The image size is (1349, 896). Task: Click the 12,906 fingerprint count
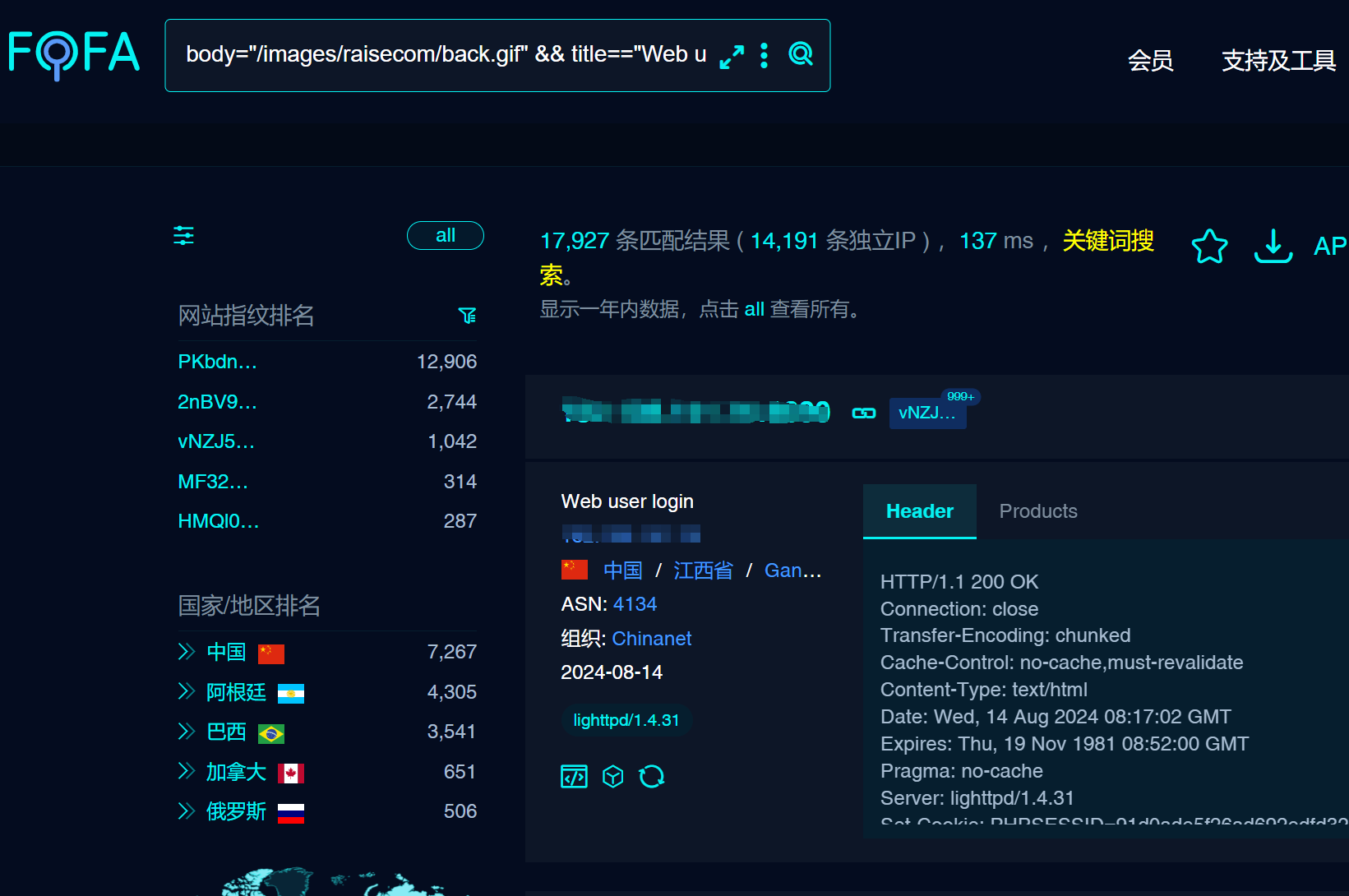tap(446, 362)
